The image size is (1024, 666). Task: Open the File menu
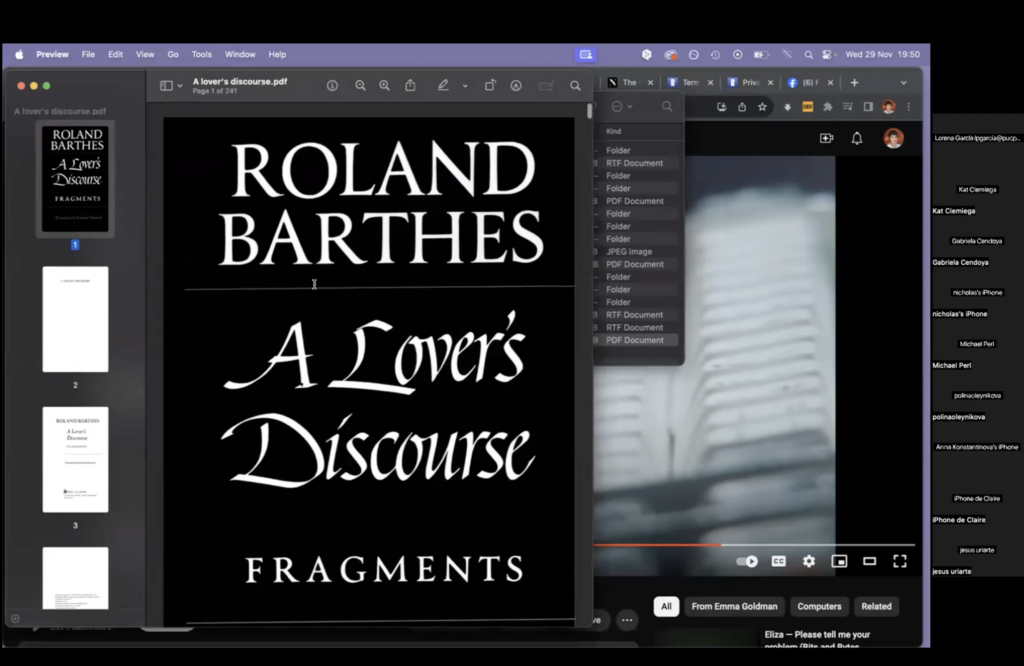[x=88, y=55]
